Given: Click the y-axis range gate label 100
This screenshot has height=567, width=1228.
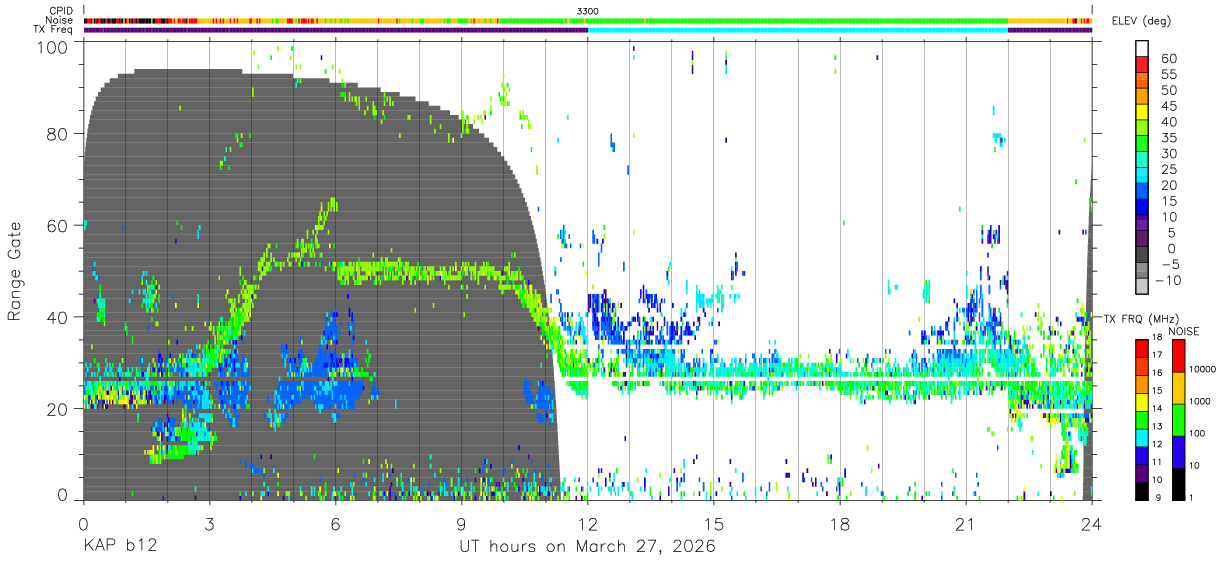Looking at the screenshot, I should pyautogui.click(x=51, y=45).
